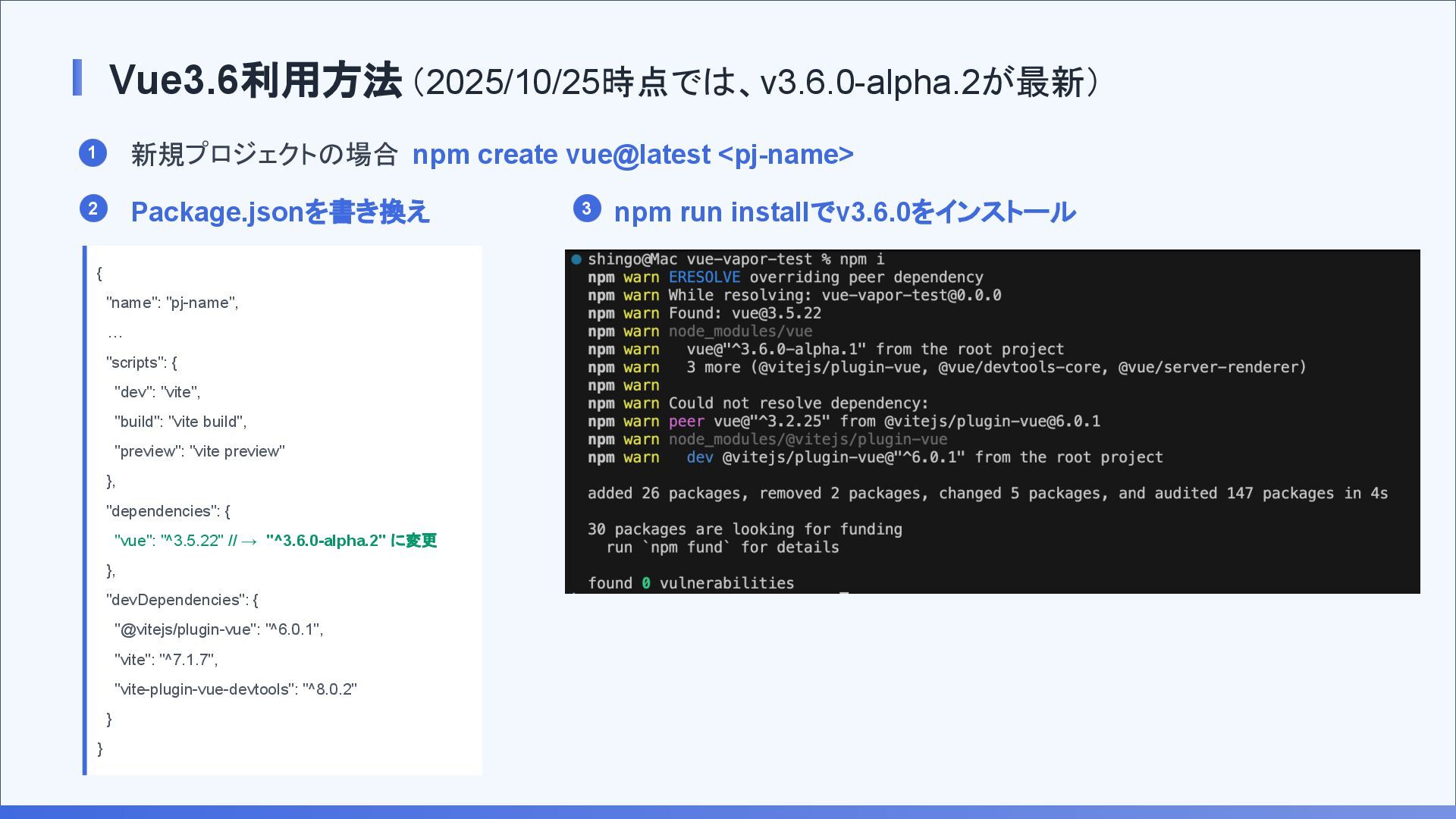Click the Package.jsonを書き換え heading
This screenshot has height=819, width=1456.
click(x=280, y=212)
